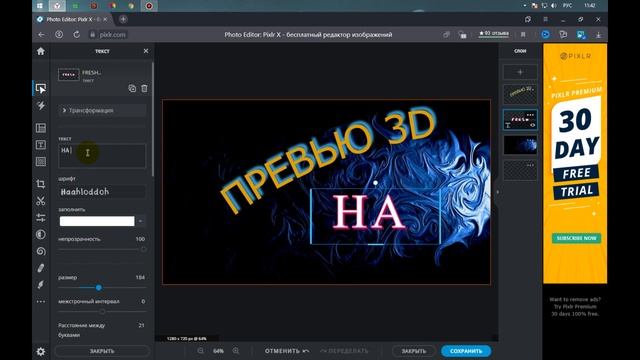Click the СОХРАНИТЬ save button
Viewport: 640px width, 360px height.
point(466,351)
